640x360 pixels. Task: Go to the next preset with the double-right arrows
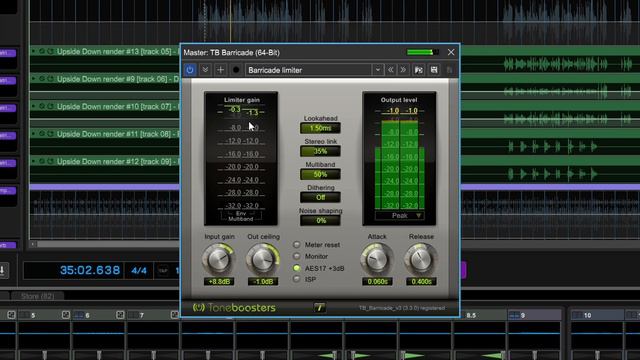[403, 70]
